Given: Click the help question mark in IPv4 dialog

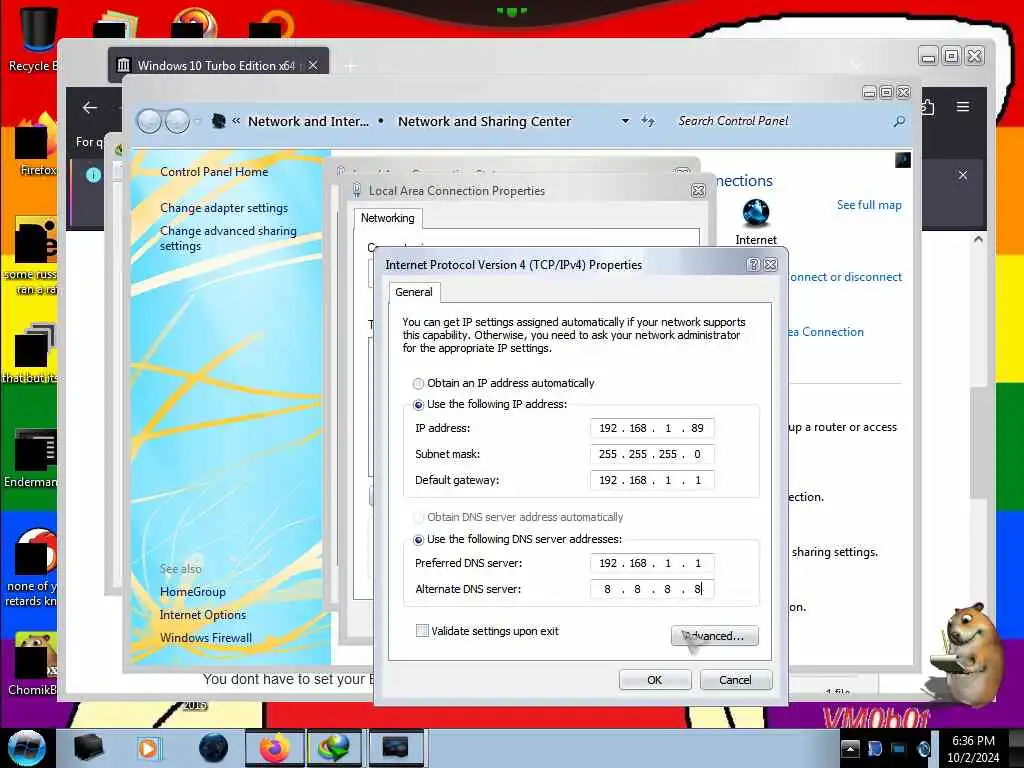Looking at the screenshot, I should tap(754, 264).
